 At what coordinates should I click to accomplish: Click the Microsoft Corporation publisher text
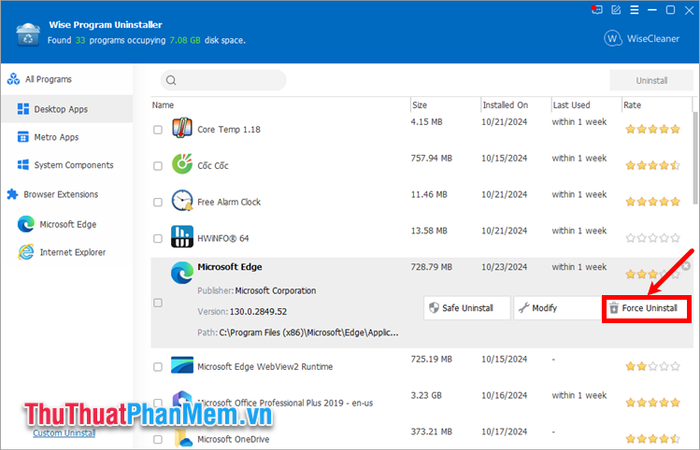coord(275,291)
